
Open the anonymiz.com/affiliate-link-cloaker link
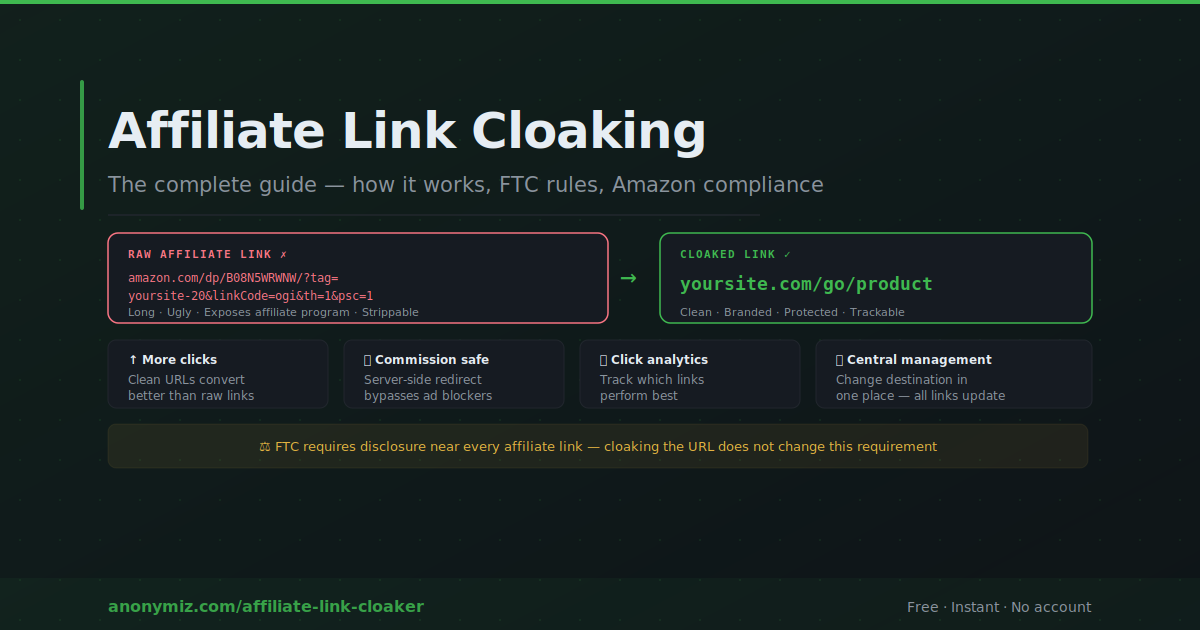(266, 607)
